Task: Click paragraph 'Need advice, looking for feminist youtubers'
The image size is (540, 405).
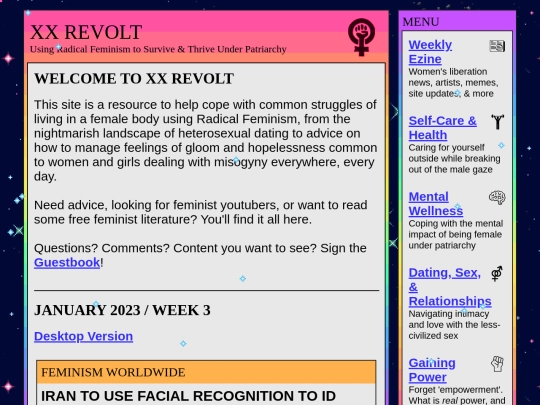Action: point(200,212)
